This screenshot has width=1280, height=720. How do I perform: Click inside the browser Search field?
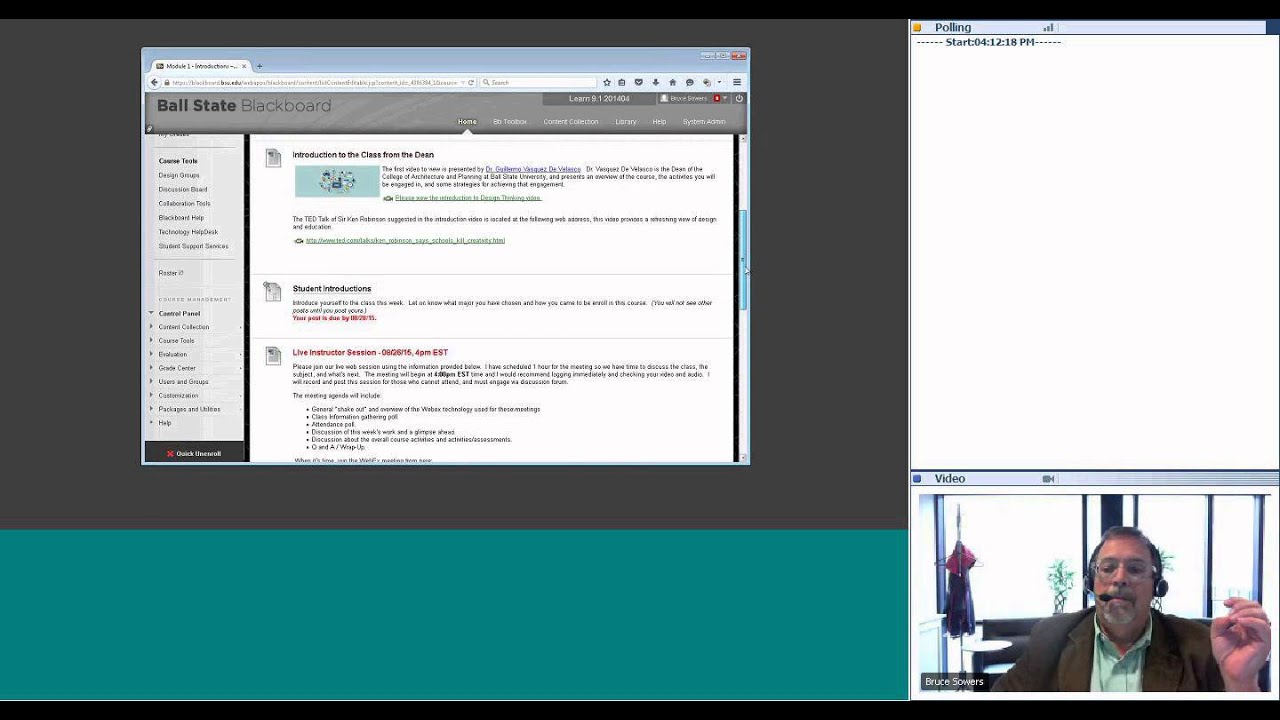(540, 82)
